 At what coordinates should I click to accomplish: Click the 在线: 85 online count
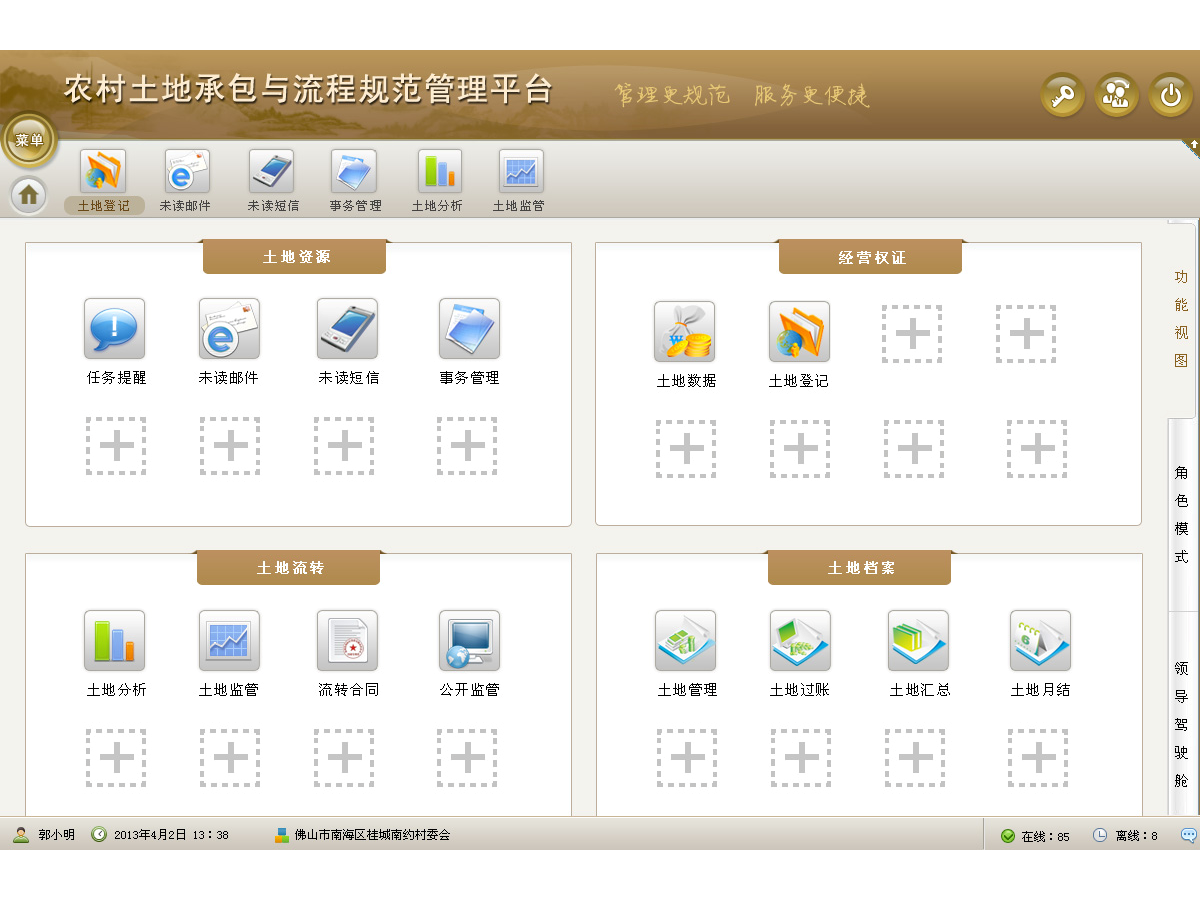click(x=1045, y=836)
